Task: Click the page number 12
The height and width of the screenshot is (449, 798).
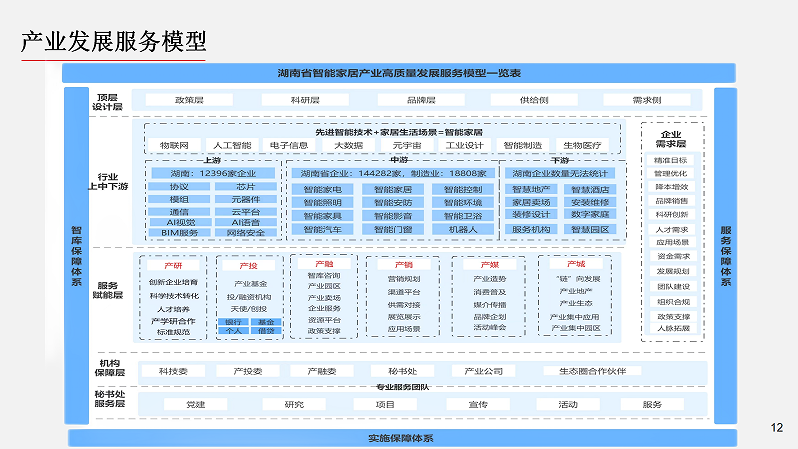Action: tap(777, 428)
